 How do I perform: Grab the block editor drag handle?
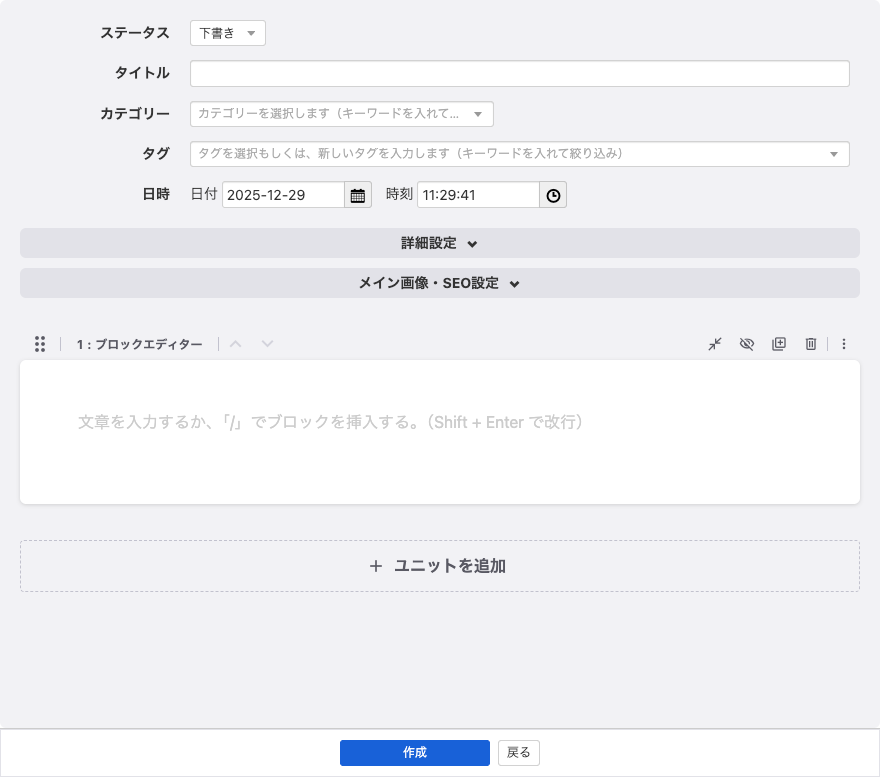(40, 344)
